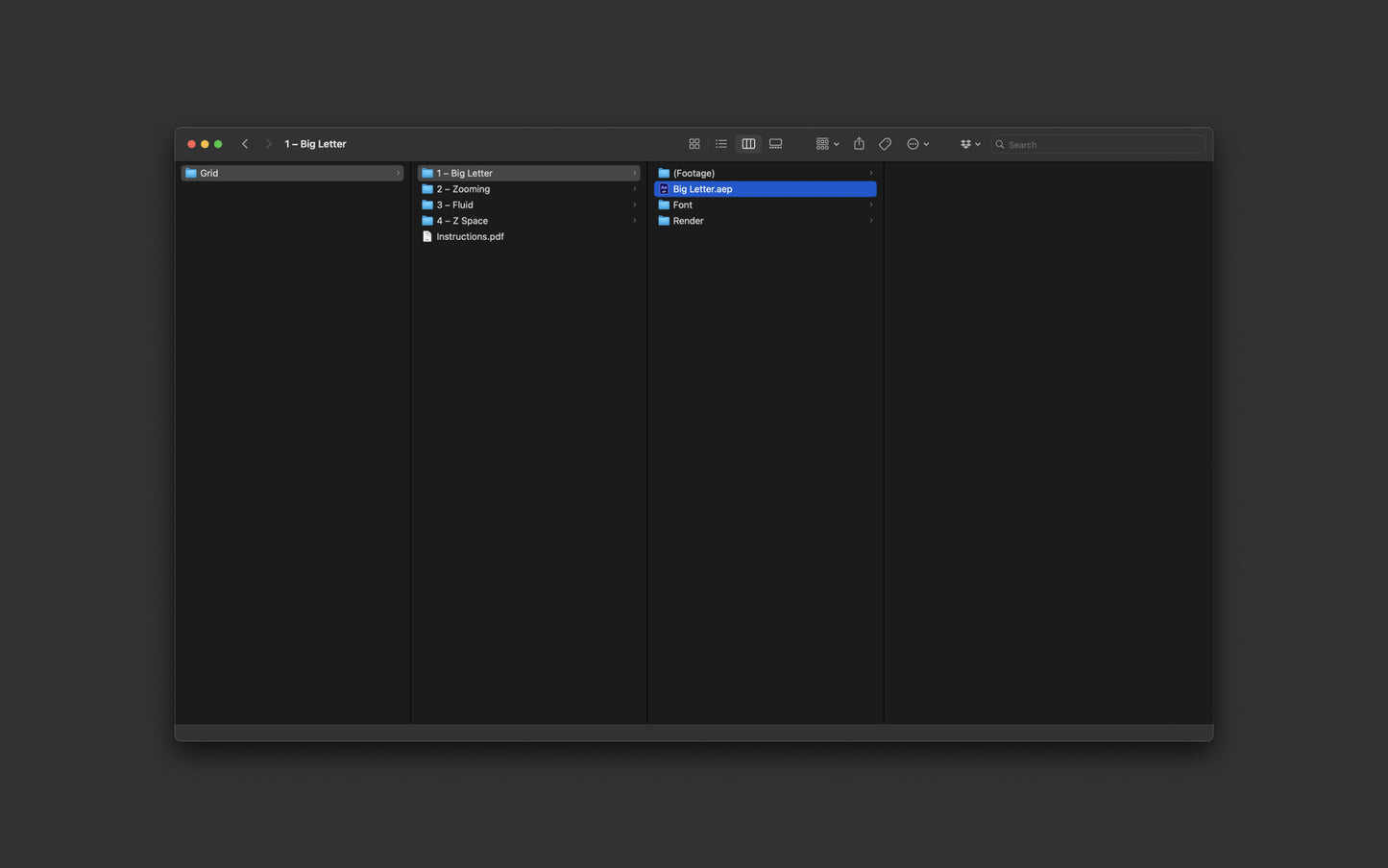The width and height of the screenshot is (1388, 868).
Task: Select the column view button
Action: tap(748, 144)
